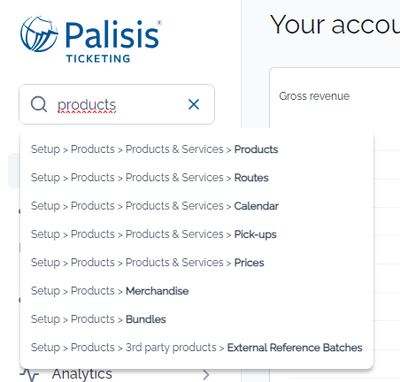The height and width of the screenshot is (382, 400).
Task: Expand the Analytics menu chevron
Action: (x=206, y=375)
